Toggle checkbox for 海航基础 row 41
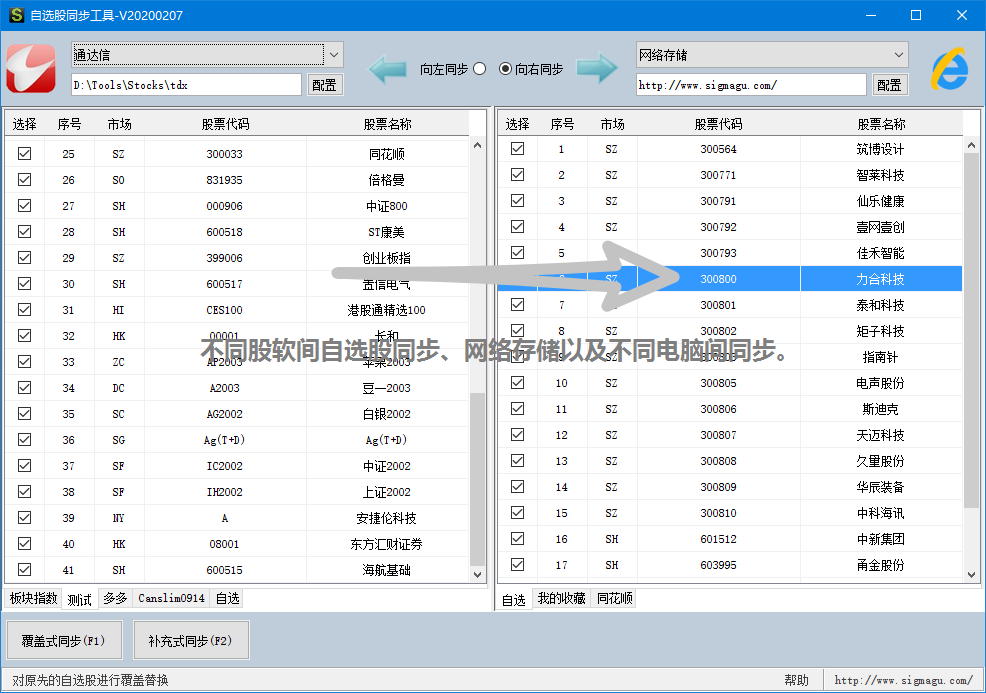The height and width of the screenshot is (693, 986). [x=25, y=570]
